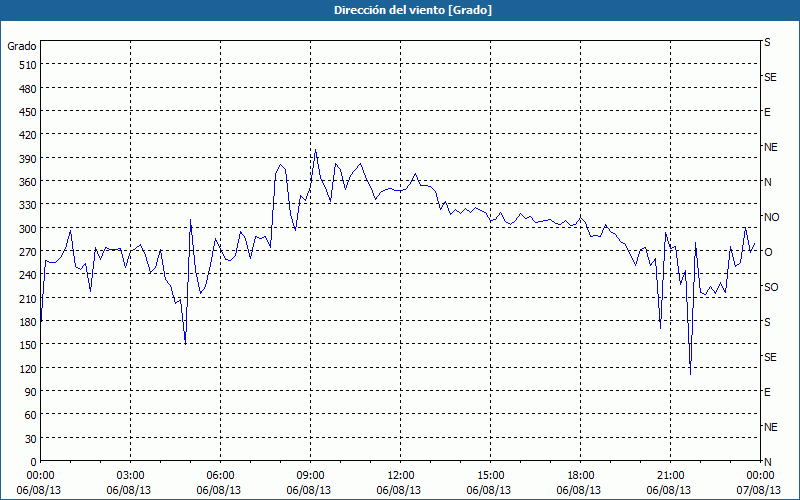This screenshot has height=500, width=800.
Task: Select the 06/08/13 date under 18:00
Action: (x=579, y=490)
